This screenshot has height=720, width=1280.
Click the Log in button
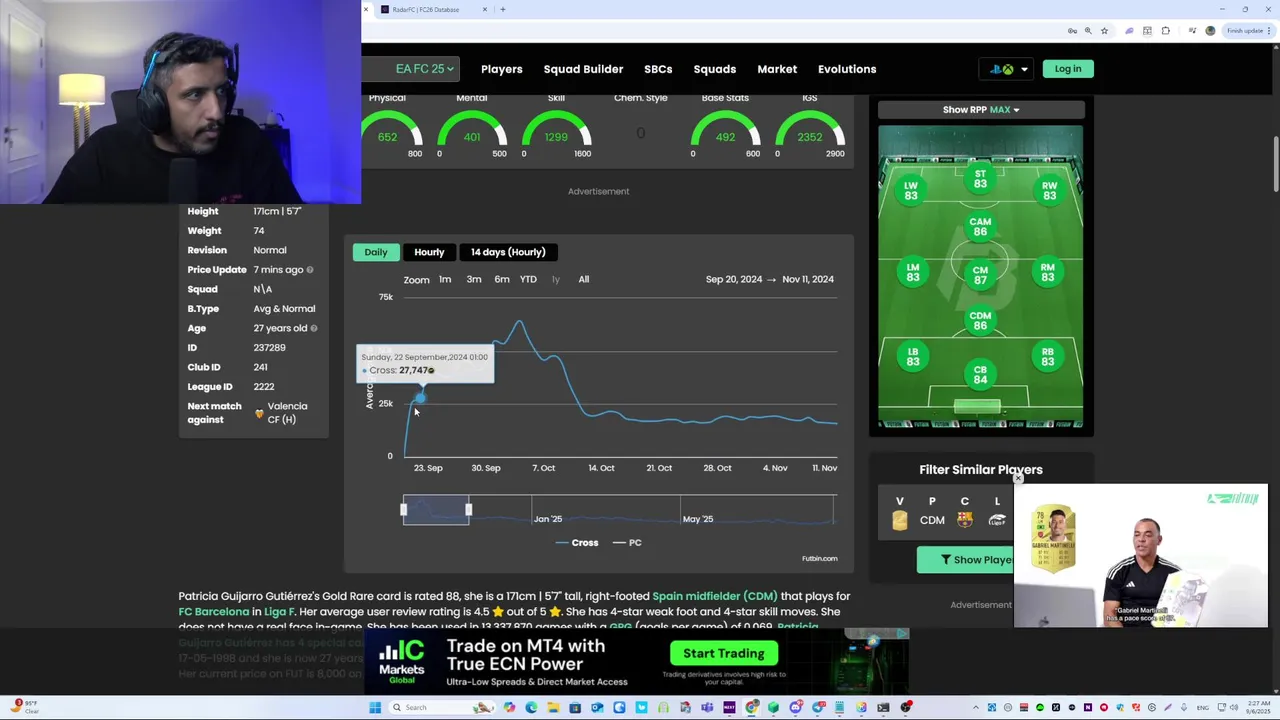(1067, 69)
